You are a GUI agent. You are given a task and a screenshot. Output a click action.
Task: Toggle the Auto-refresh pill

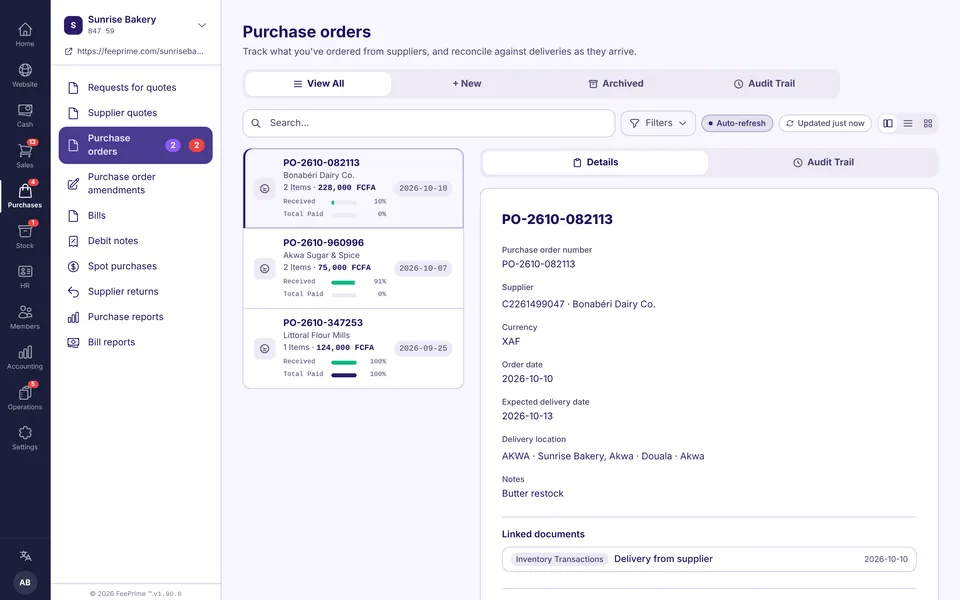737,123
